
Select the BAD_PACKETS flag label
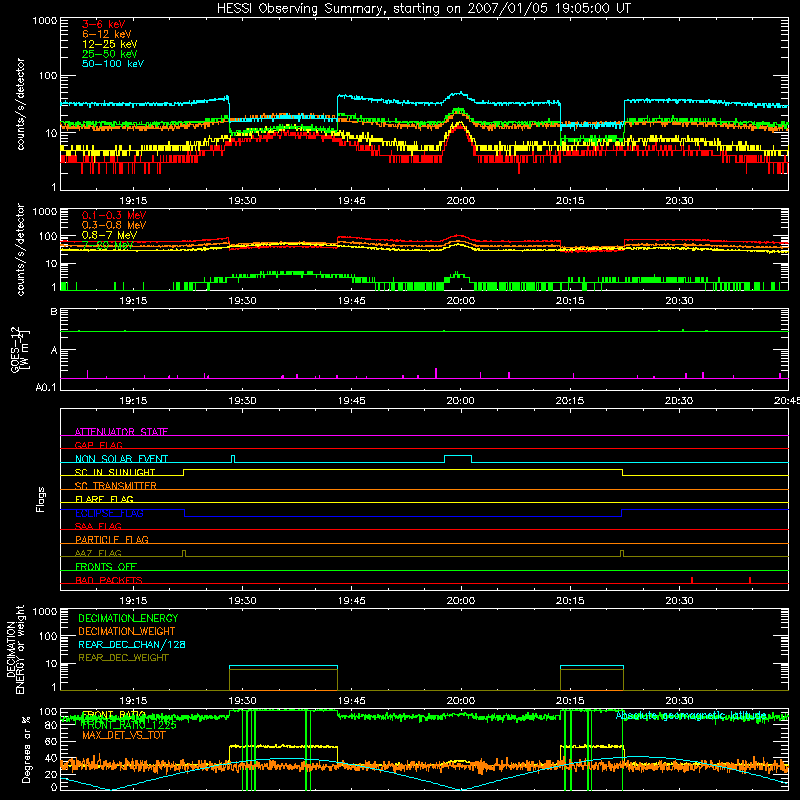click(109, 580)
